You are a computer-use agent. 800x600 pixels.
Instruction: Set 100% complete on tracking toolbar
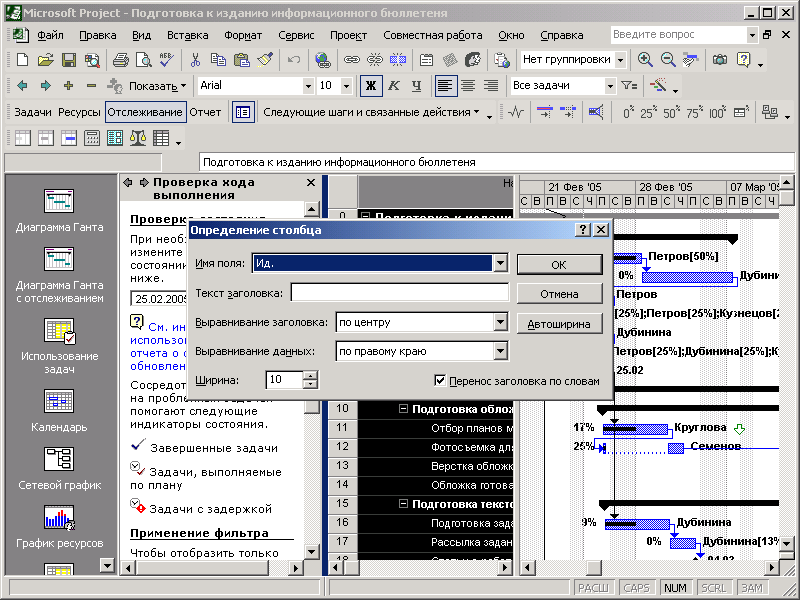click(717, 112)
